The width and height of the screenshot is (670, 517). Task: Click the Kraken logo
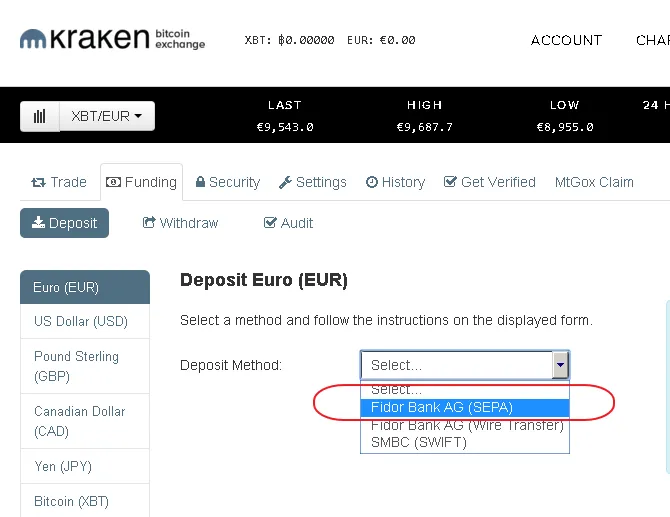(112, 38)
